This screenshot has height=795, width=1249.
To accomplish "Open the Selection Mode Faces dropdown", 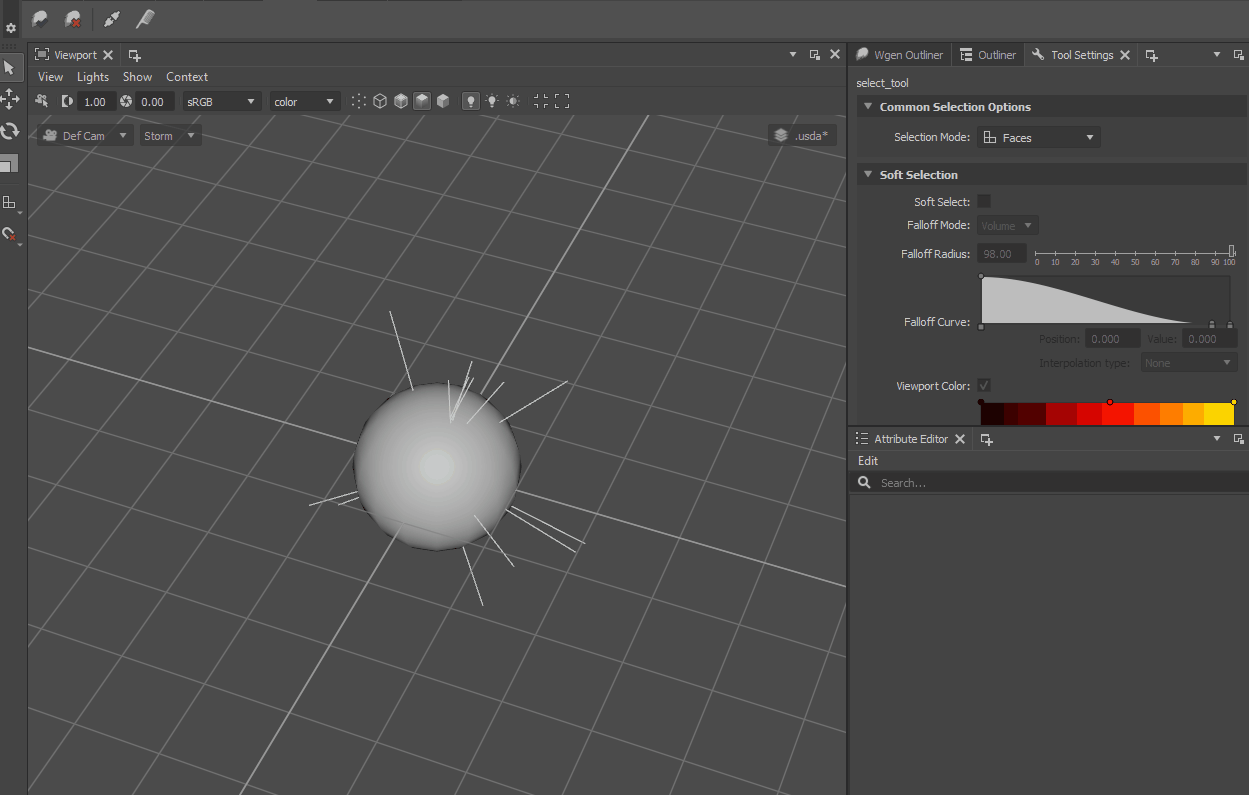I will click(x=1038, y=137).
